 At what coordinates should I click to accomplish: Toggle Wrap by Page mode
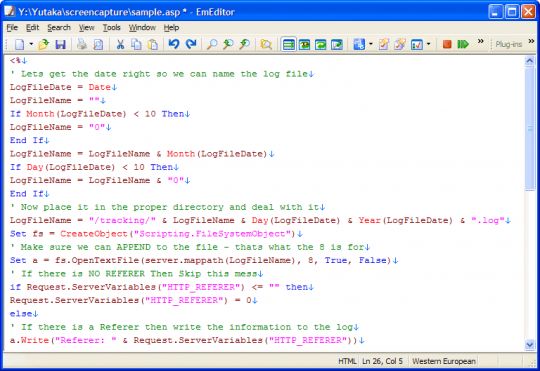337,44
